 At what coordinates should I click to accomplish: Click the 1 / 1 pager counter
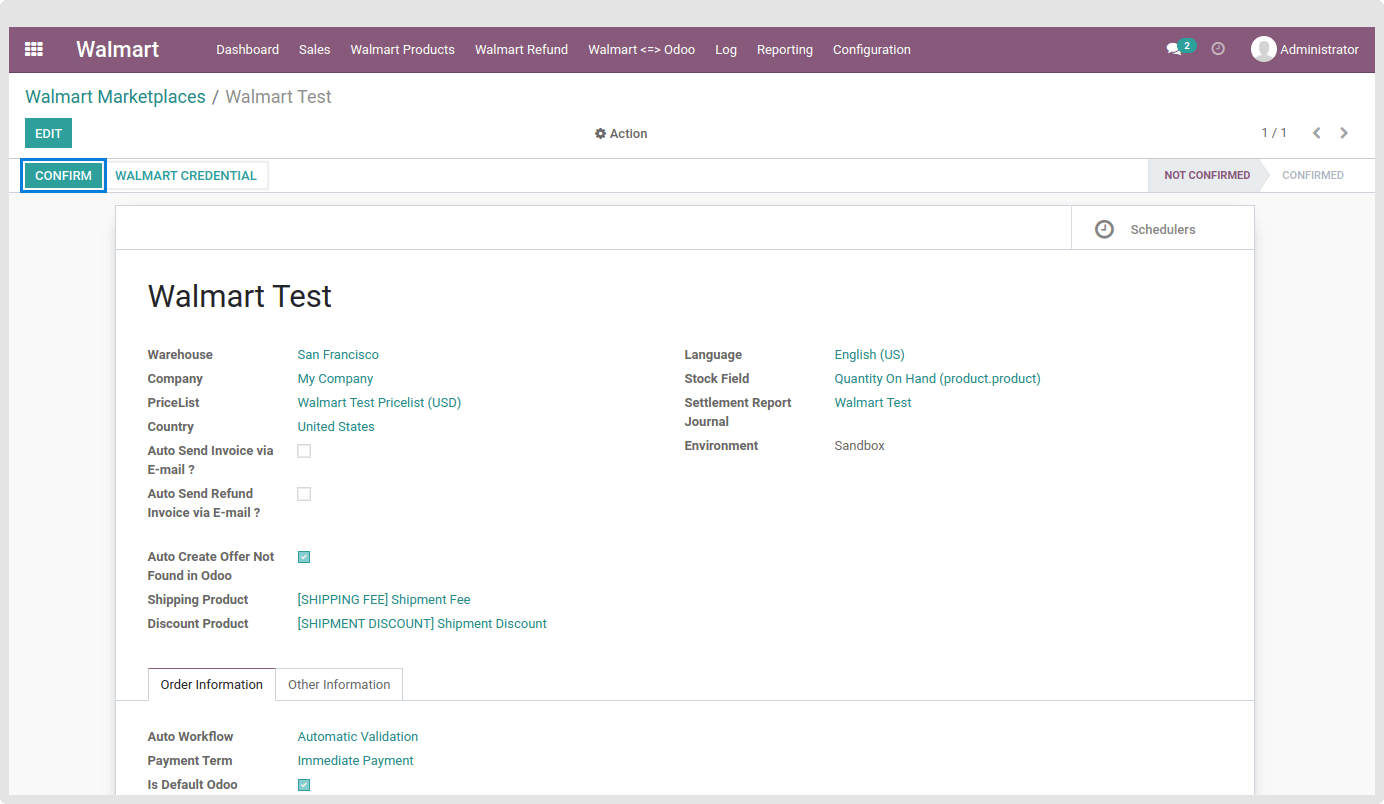coord(1274,133)
